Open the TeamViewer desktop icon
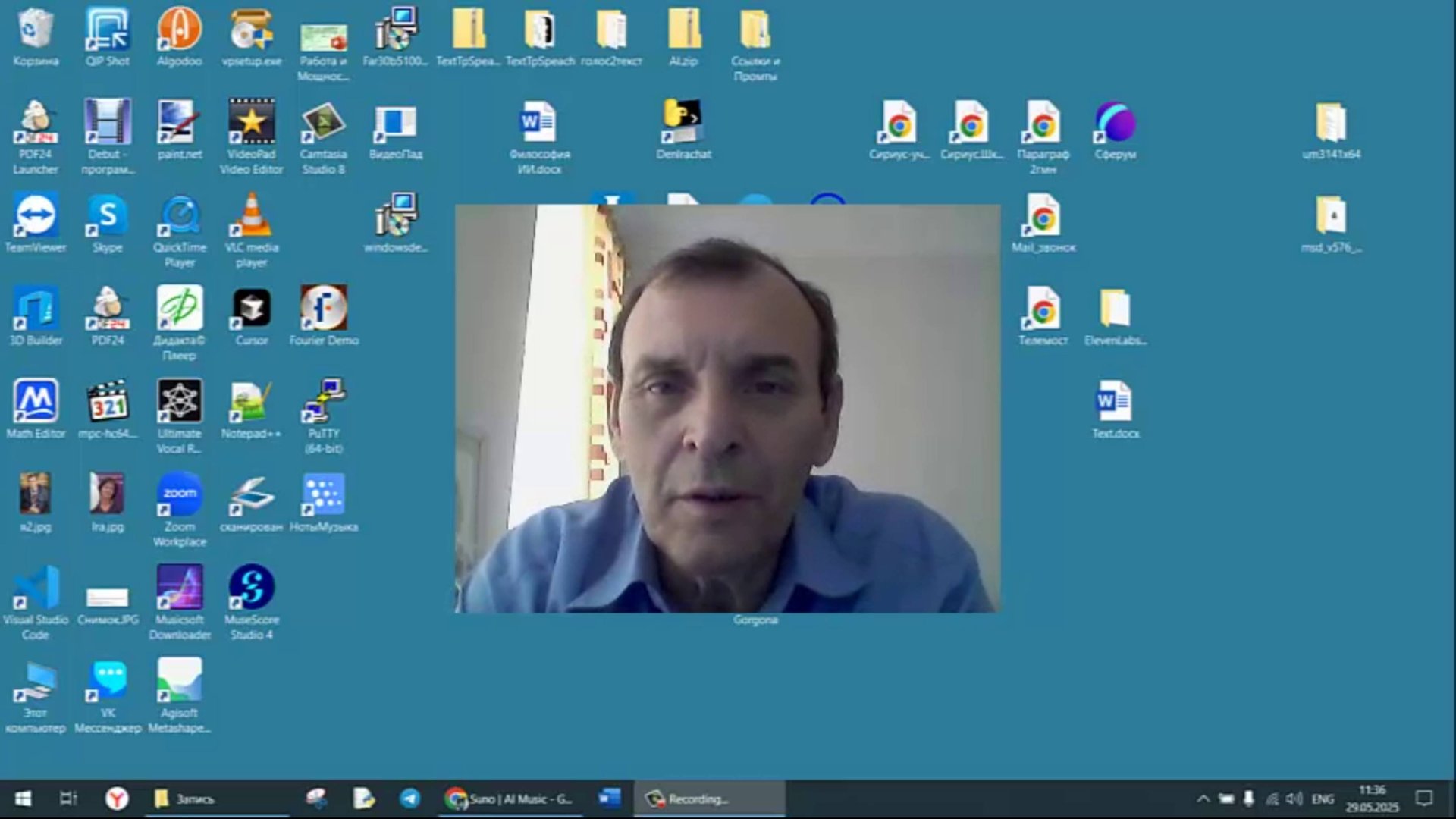1456x819 pixels. (x=36, y=216)
